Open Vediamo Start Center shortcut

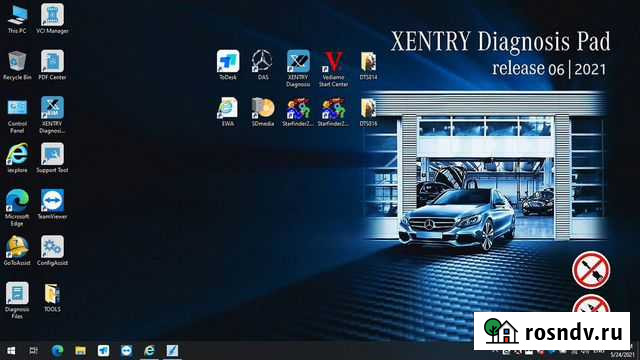click(333, 69)
